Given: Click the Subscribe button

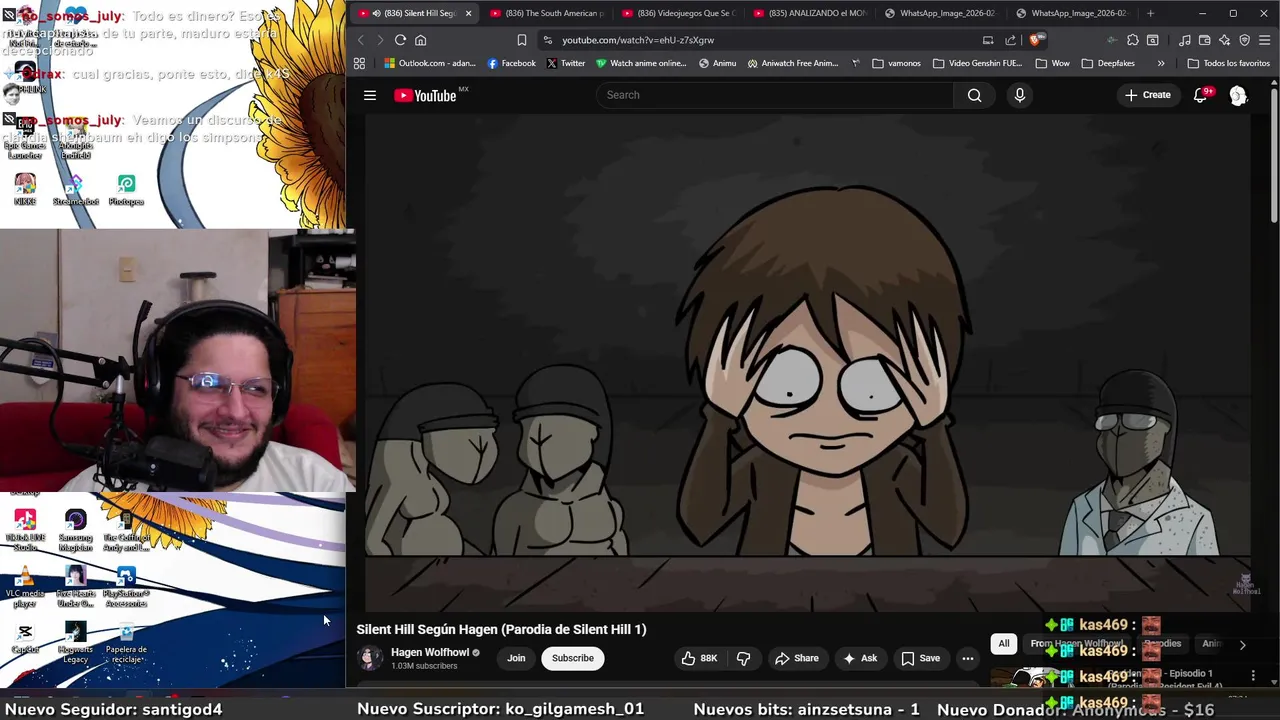Looking at the screenshot, I should click(x=573, y=658).
